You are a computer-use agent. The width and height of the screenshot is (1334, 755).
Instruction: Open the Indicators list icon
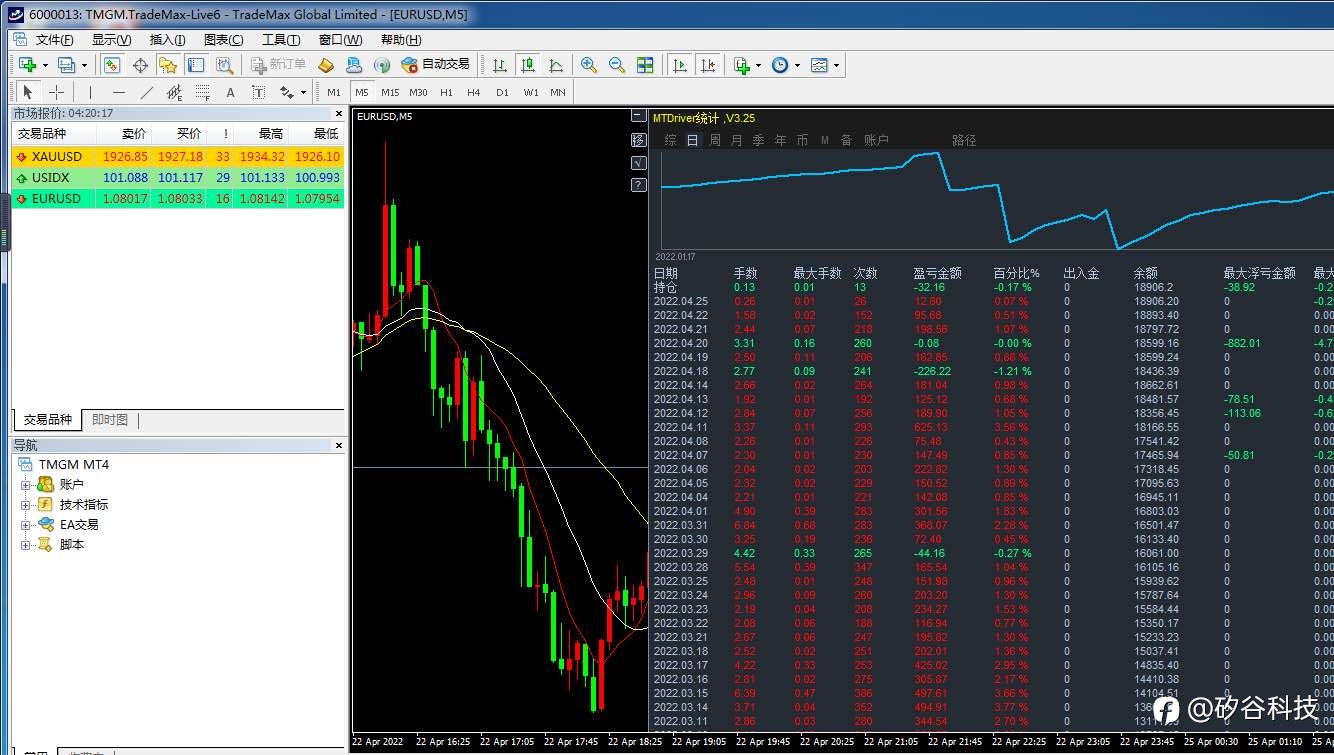tap(741, 65)
